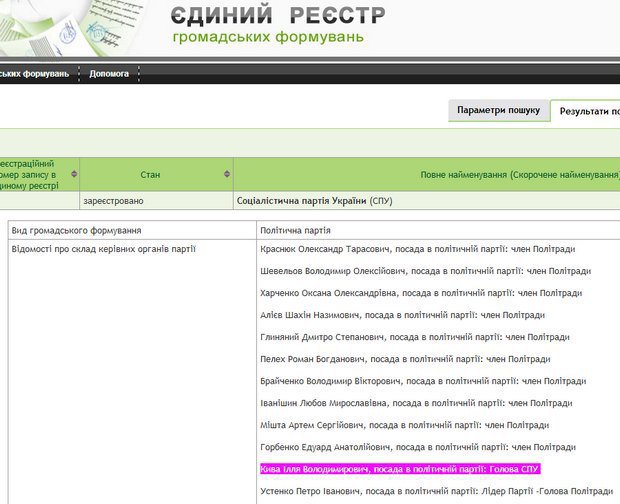Select the Соціалістична партія України result row

point(302,200)
